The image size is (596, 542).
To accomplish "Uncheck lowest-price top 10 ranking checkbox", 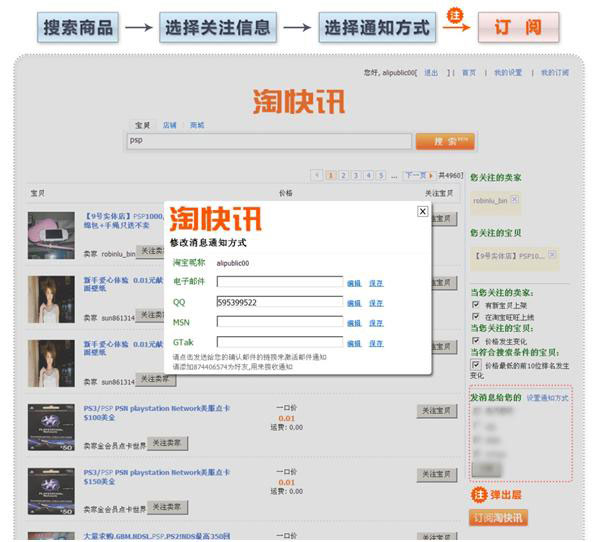I will pyautogui.click(x=476, y=365).
